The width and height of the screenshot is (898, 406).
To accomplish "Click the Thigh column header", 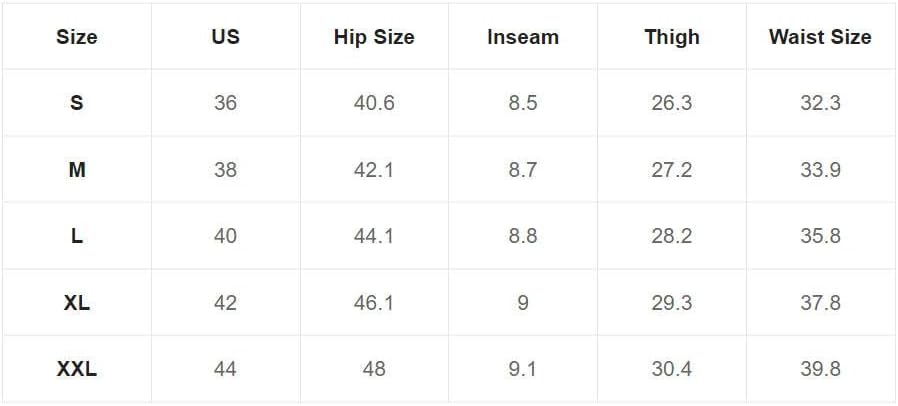I will 672,37.
